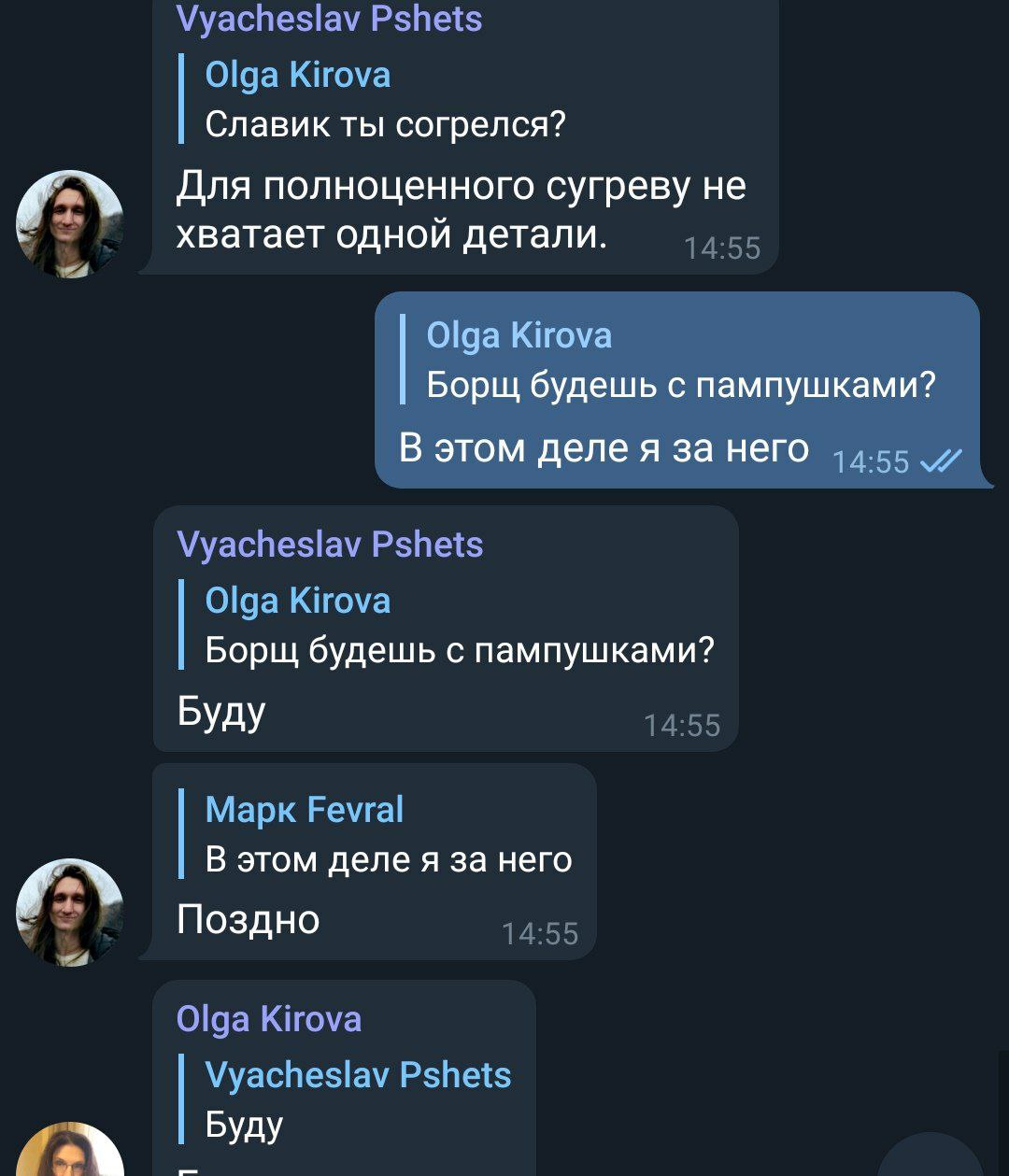This screenshot has height=1176, width=1009.
Task: Tap the 14:55 timestamp on the 'Поздно' message
Action: coord(540,934)
